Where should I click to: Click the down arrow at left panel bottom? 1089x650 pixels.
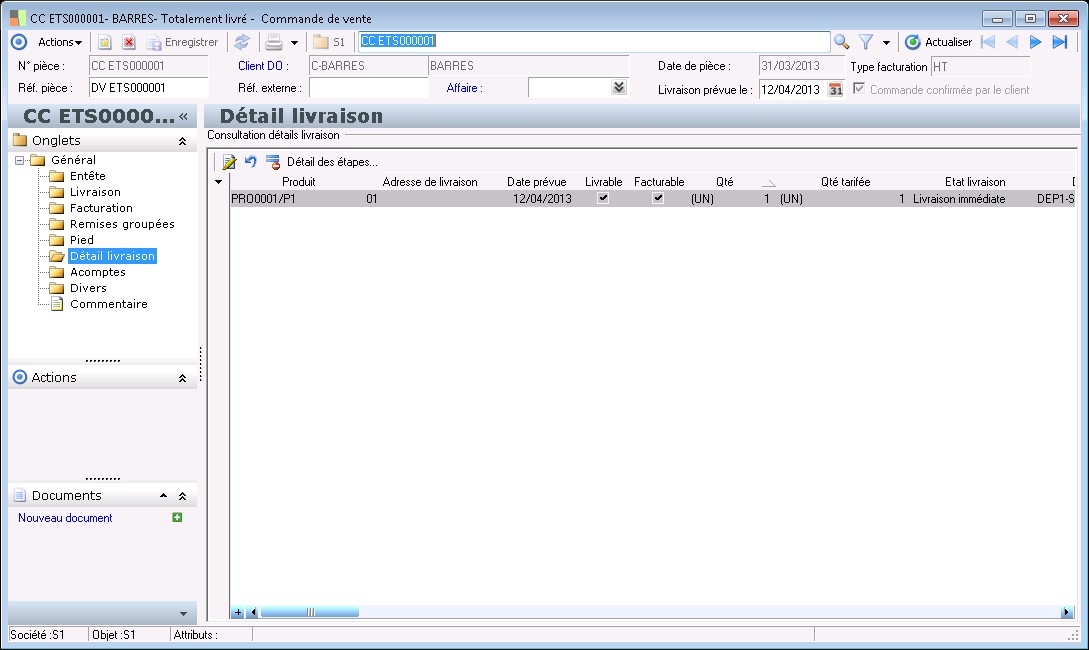[x=183, y=614]
